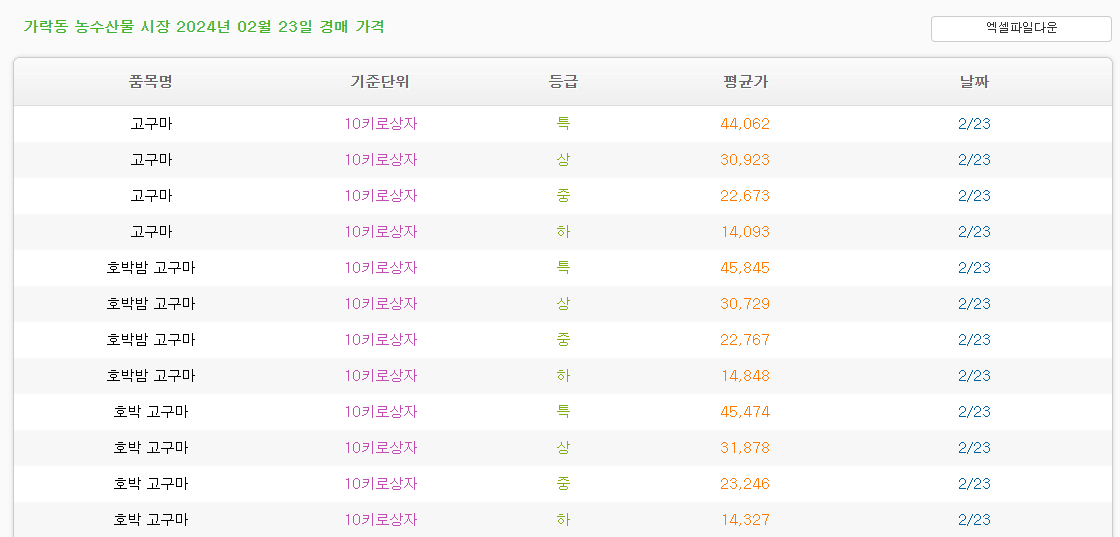This screenshot has height=537, width=1120.
Task: Click date 2/23 in the 14,093 row
Action: 974,232
